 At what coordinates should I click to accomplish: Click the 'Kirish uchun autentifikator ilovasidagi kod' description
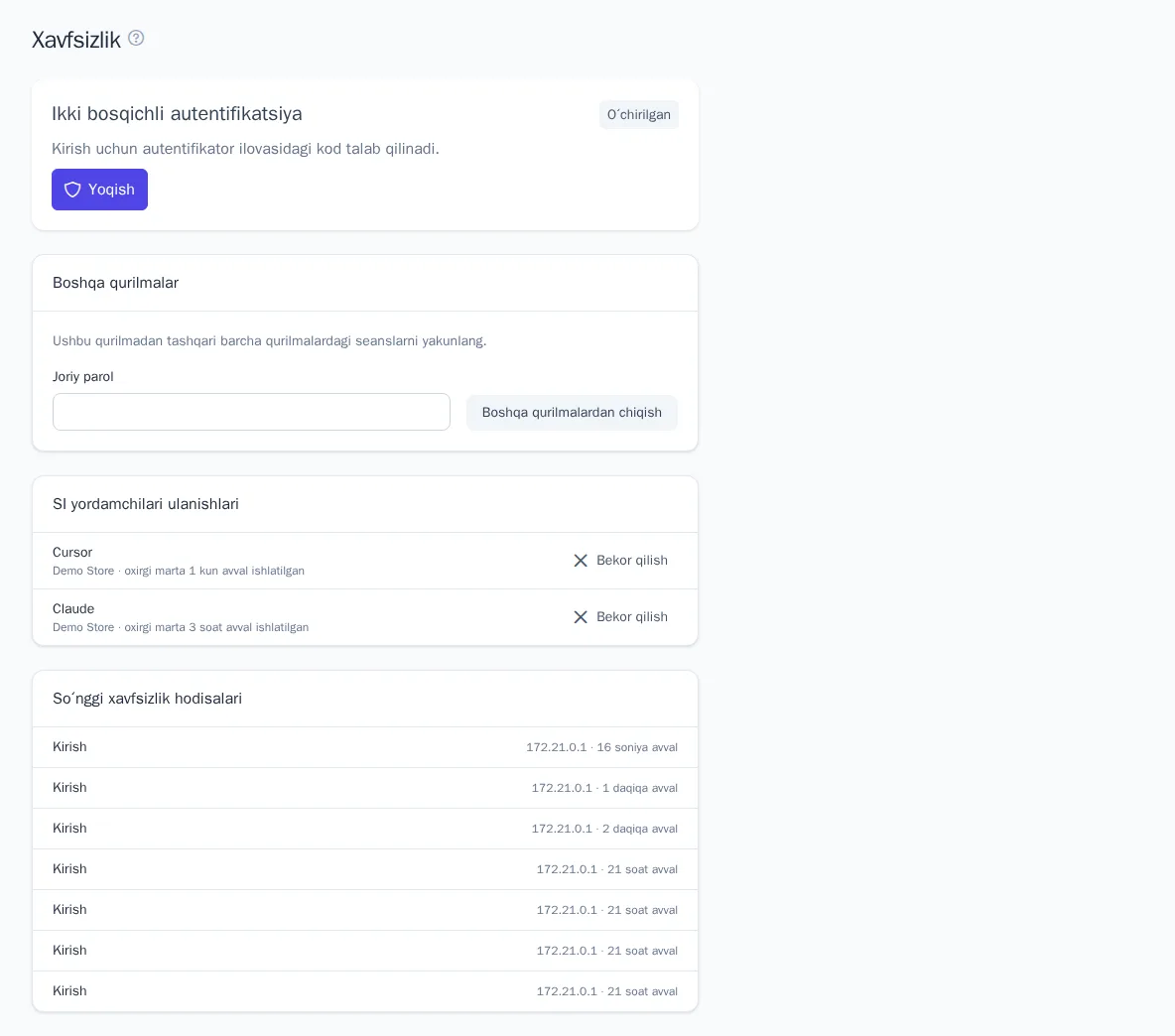(245, 148)
